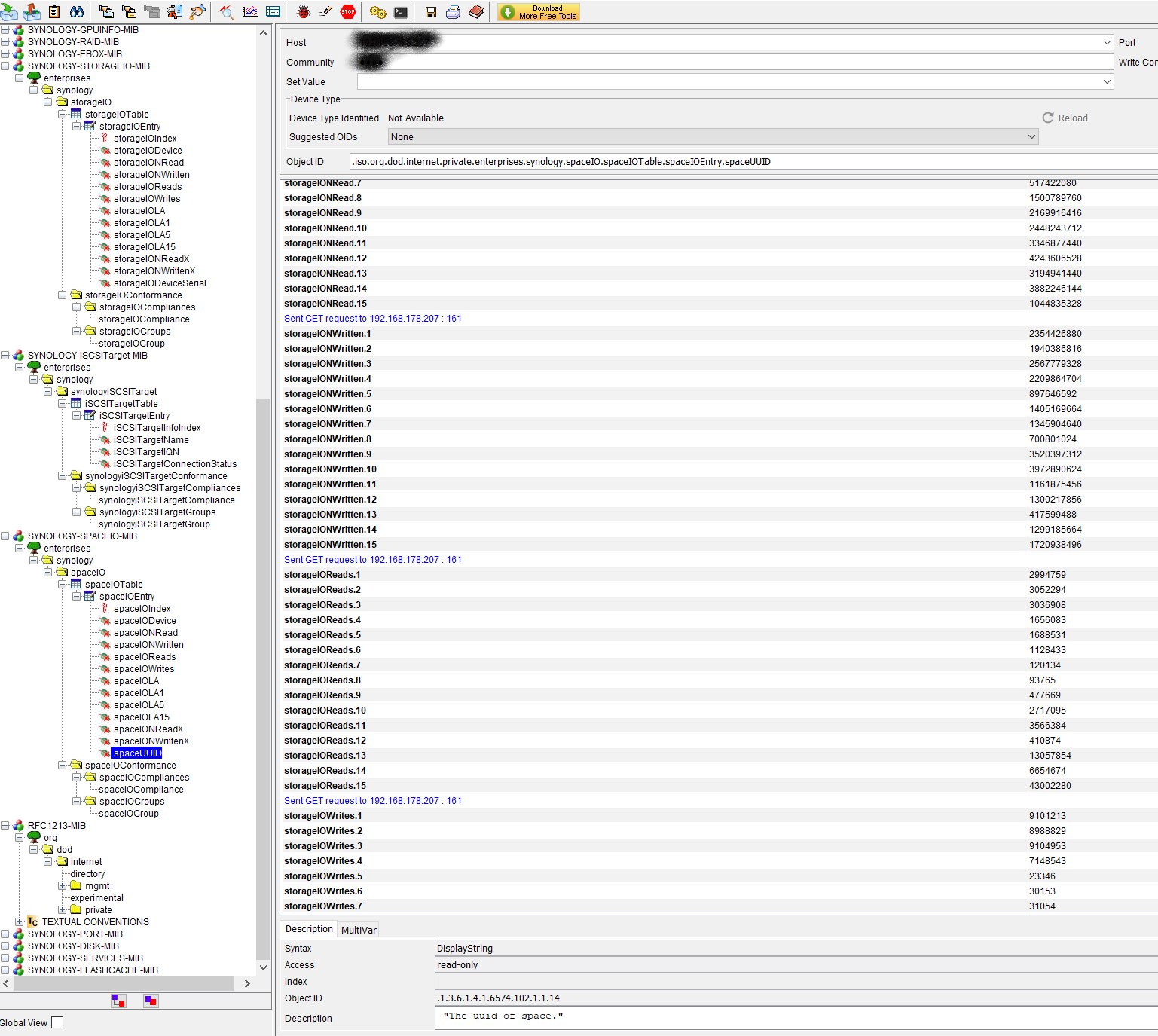The image size is (1158, 1036).
Task: Select the SYNOLOGY-DISK-MIB tree node
Action: point(73,946)
